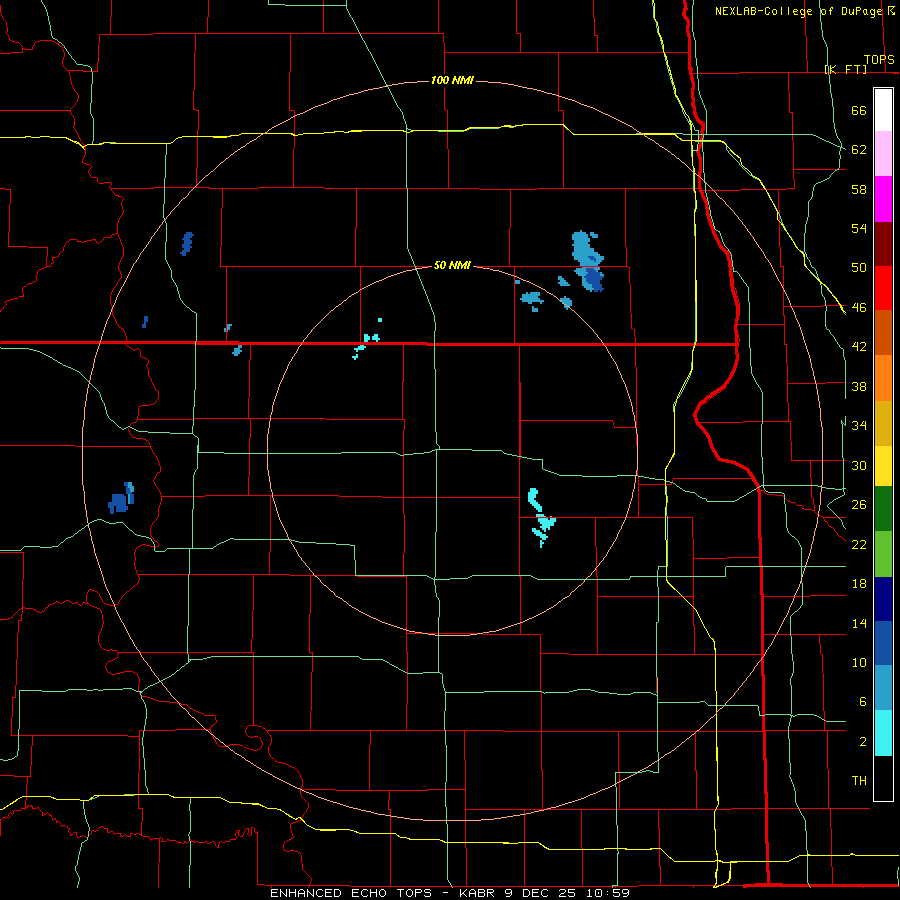The width and height of the screenshot is (900, 900).
Task: Pick the gold 38 kft legend swatch
Action: [x=883, y=423]
